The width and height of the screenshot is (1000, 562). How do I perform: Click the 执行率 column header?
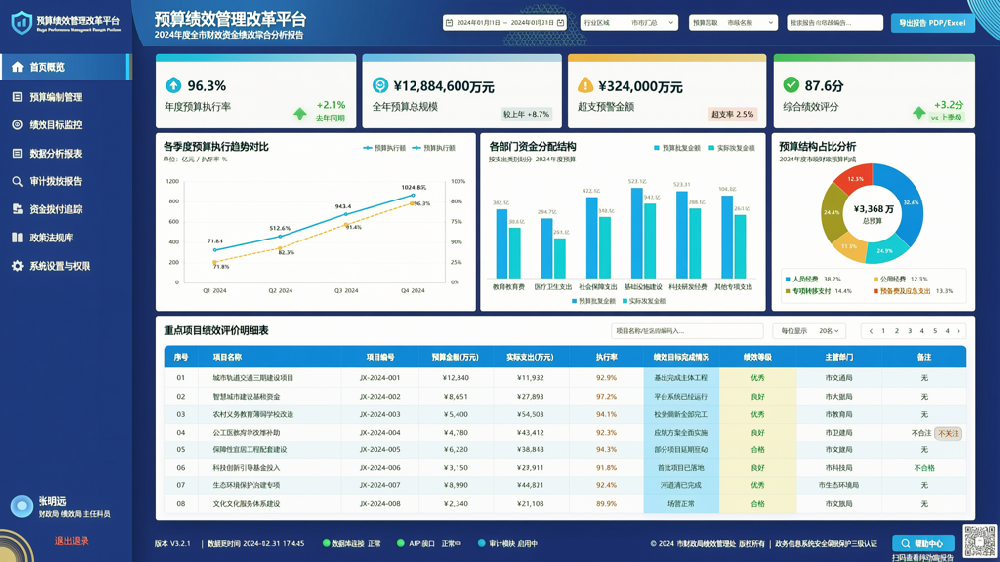coord(606,357)
